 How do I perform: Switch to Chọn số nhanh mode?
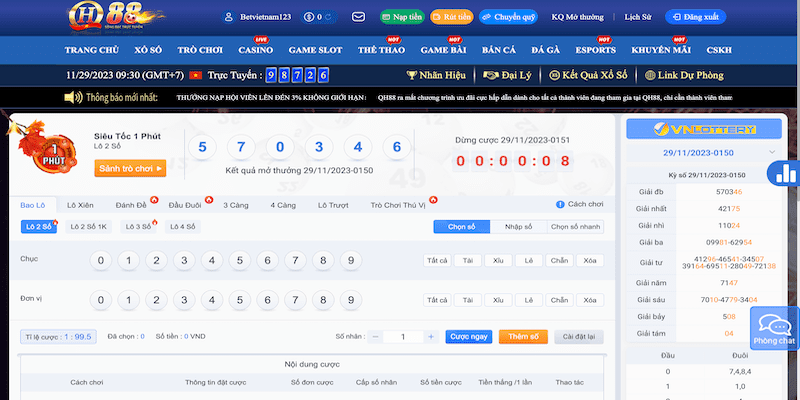click(575, 227)
